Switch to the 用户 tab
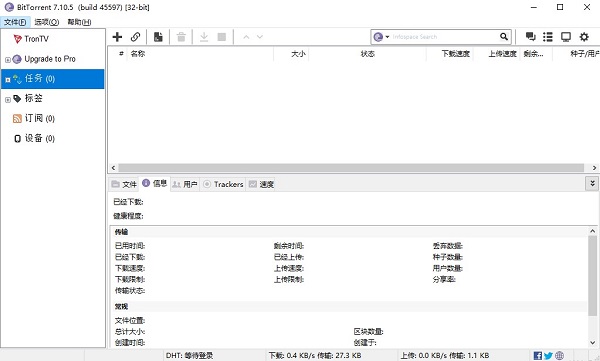Viewport: 600px width, 361px height. pos(185,185)
